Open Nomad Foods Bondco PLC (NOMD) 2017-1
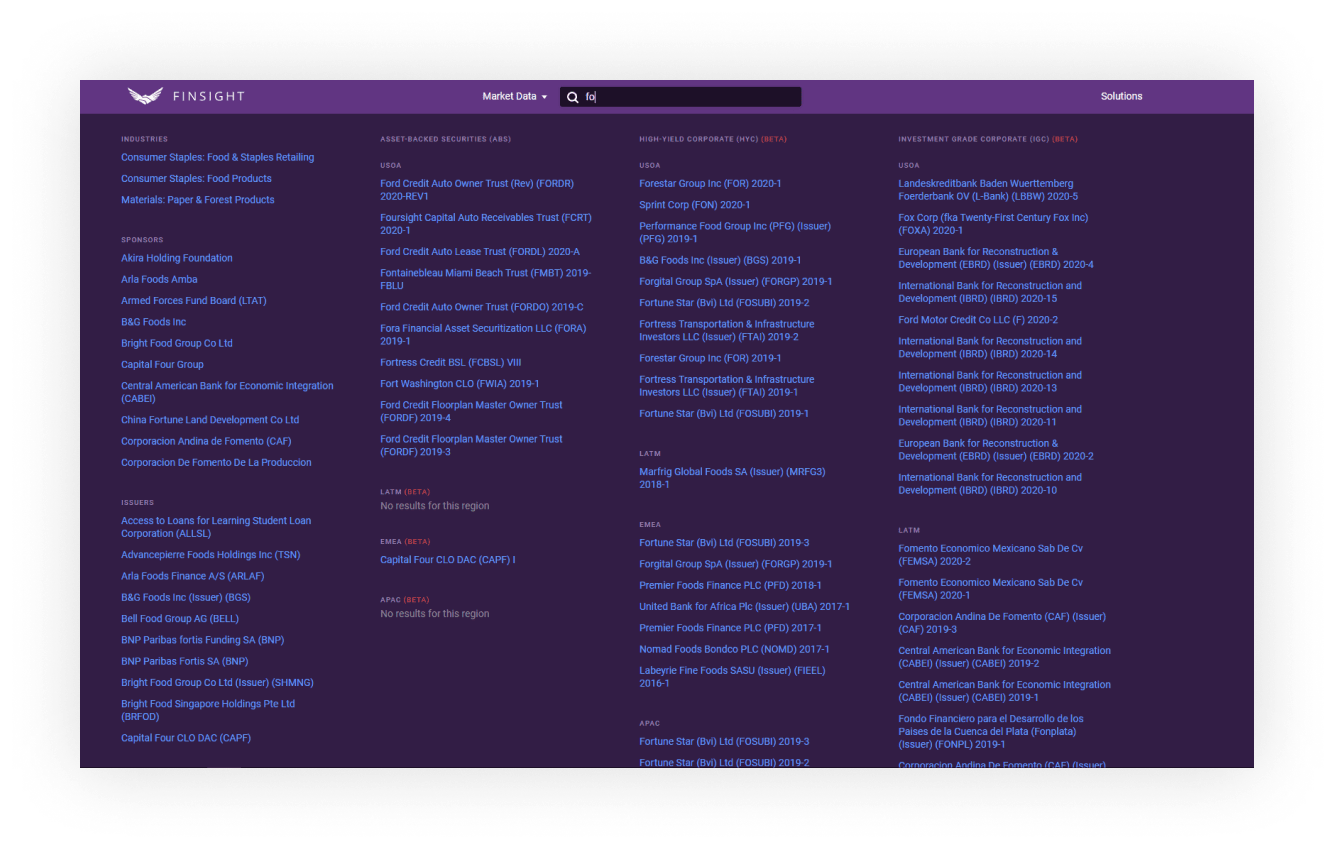 pyautogui.click(x=734, y=649)
